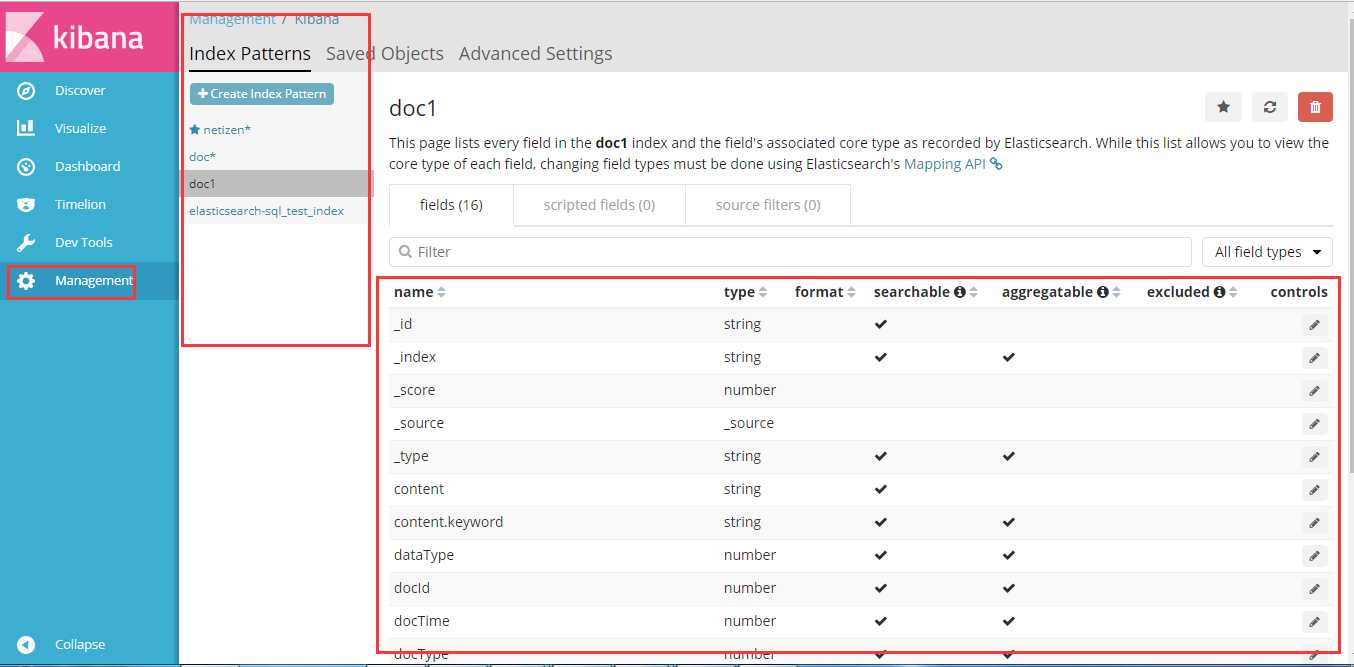Switch to Saved Objects tab
The image size is (1354, 667).
(385, 54)
